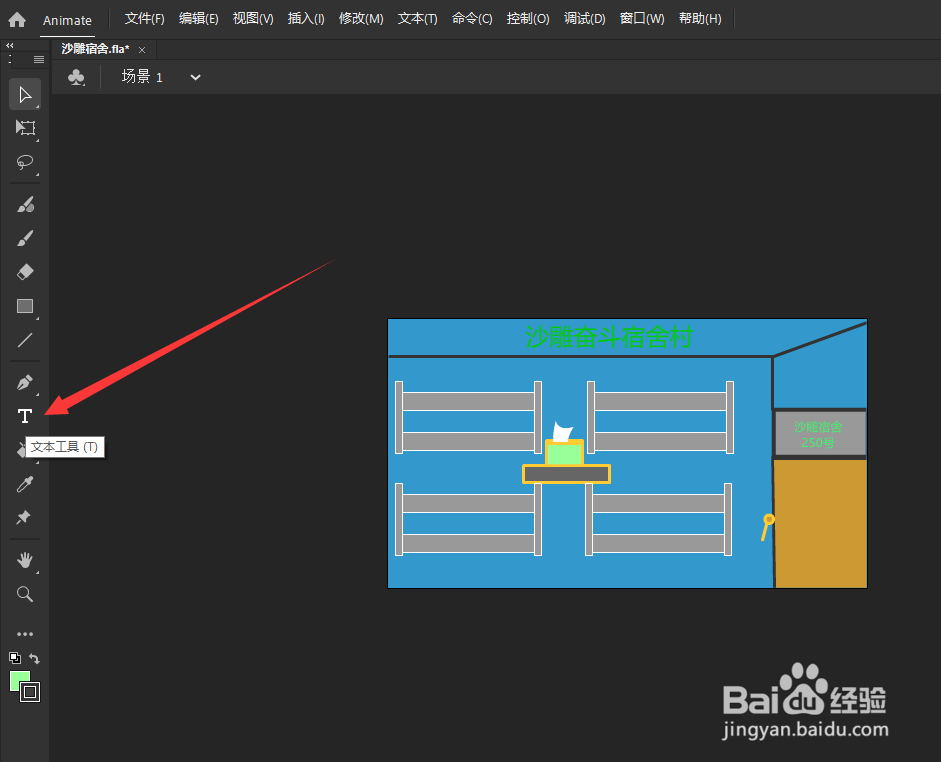Select the Asset Warp pin tool
This screenshot has height=762, width=941.
[x=24, y=517]
